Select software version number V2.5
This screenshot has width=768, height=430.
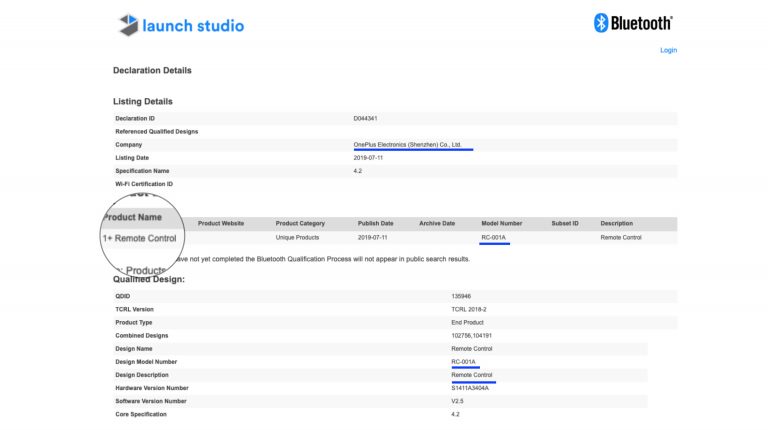click(x=458, y=400)
